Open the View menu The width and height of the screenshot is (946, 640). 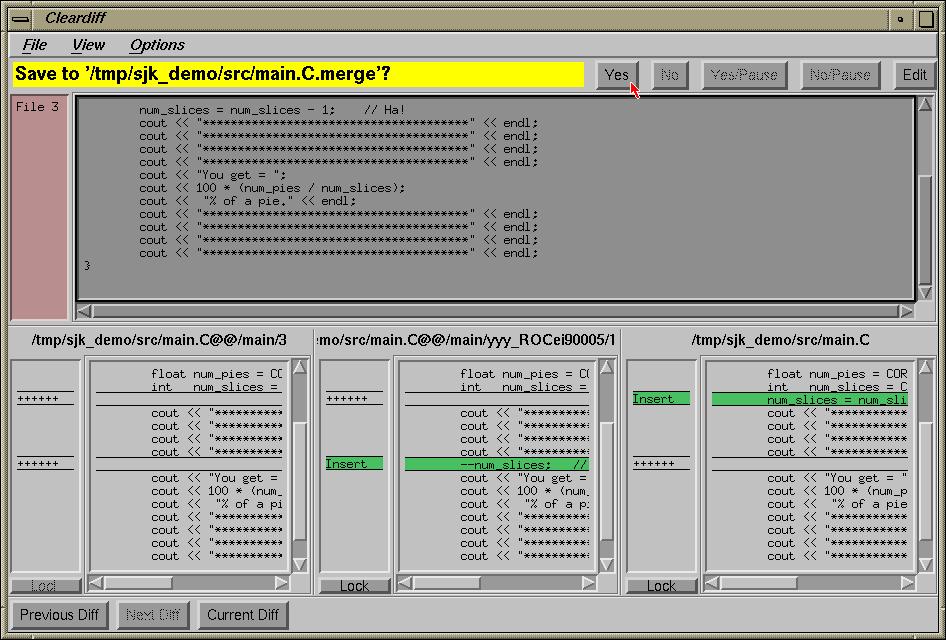pos(88,45)
